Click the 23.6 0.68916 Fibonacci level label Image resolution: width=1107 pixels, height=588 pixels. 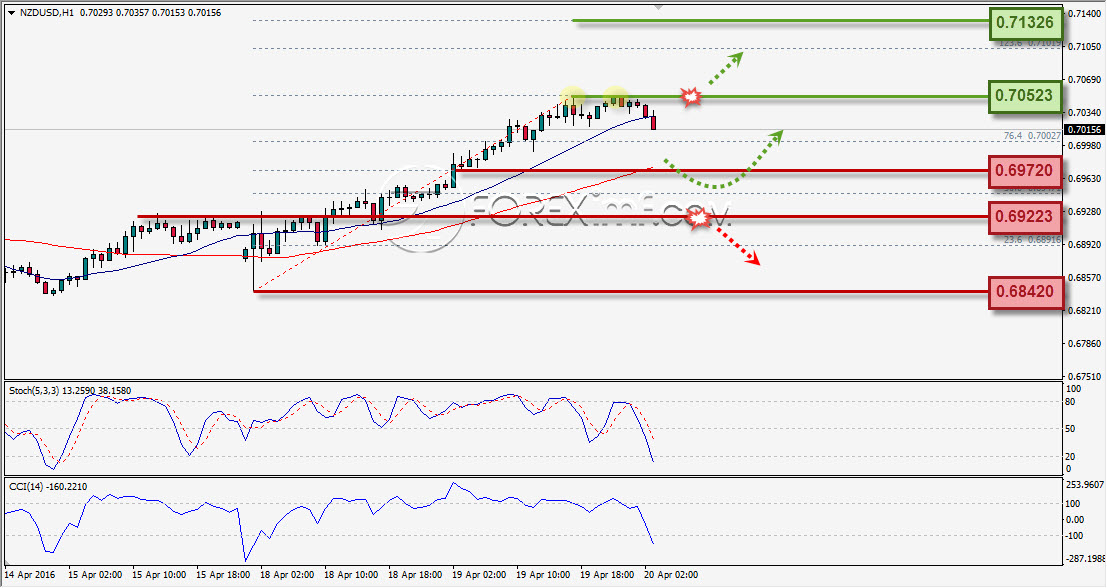pos(1031,240)
